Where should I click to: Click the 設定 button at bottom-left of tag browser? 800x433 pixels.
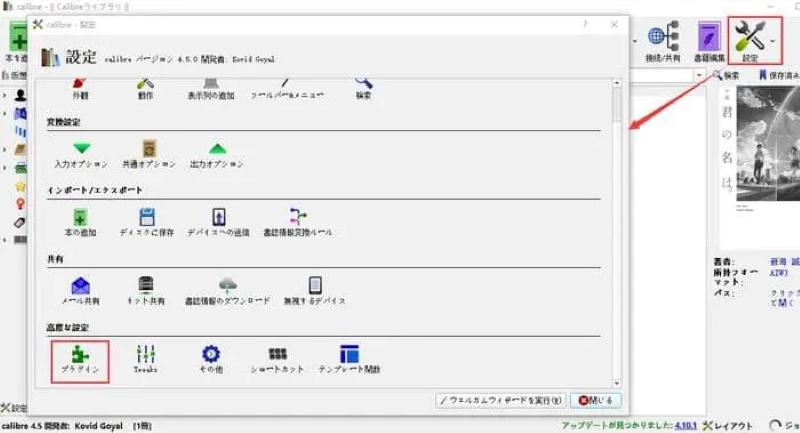pyautogui.click(x=13, y=408)
